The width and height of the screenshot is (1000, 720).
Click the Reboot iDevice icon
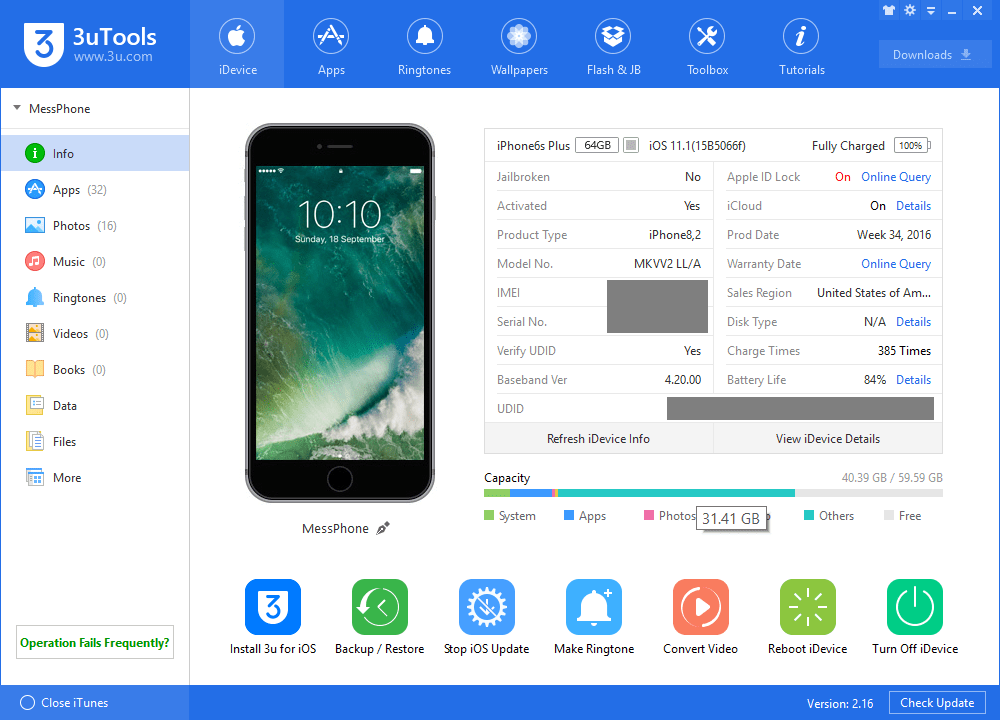[807, 607]
